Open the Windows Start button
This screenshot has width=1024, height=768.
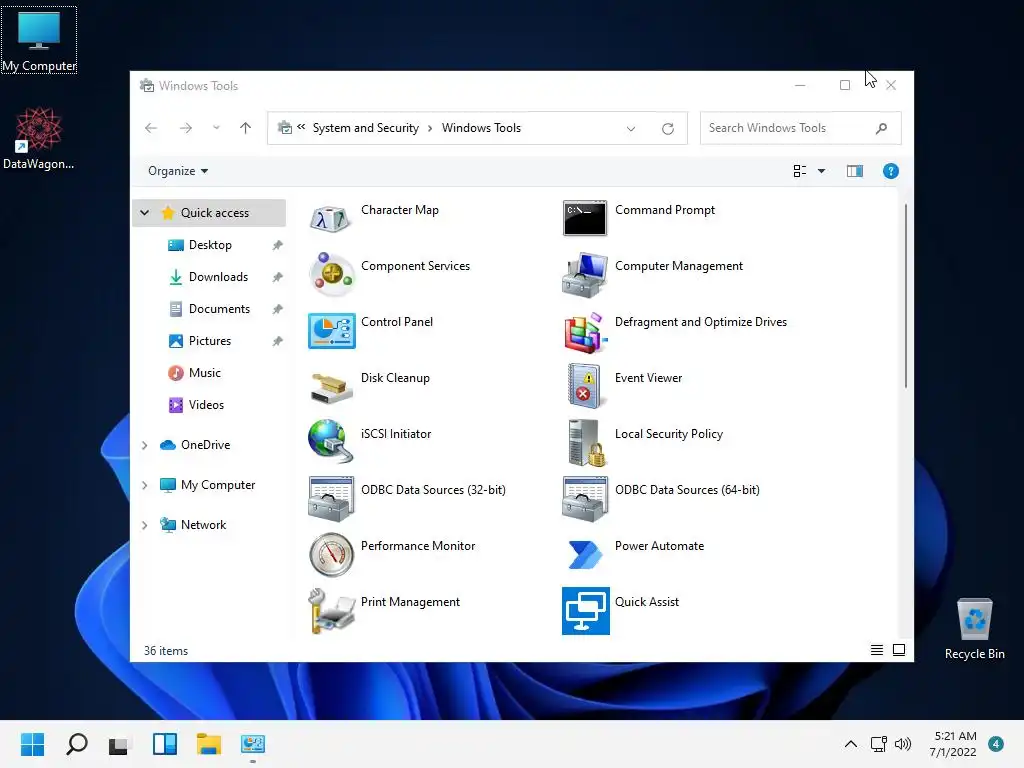[x=32, y=744]
